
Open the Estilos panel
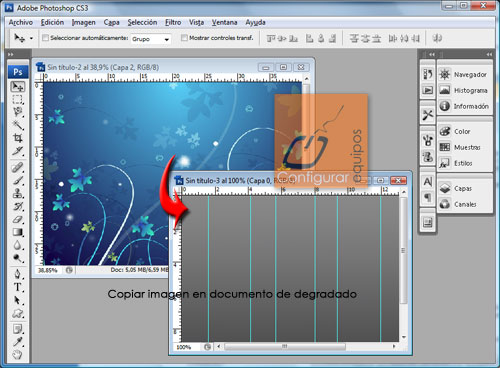465,163
